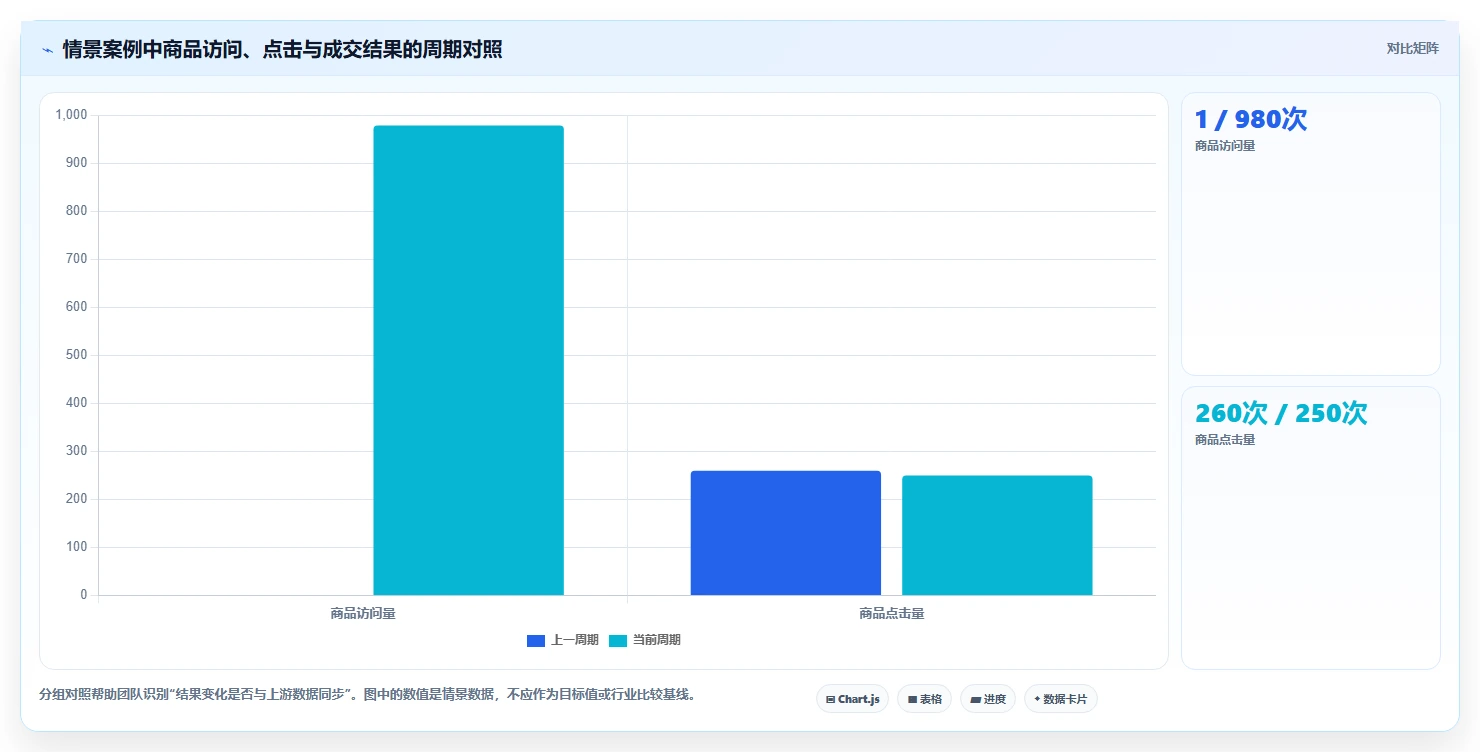The height and width of the screenshot is (752, 1480).
Task: Click the 商品访问量 x-axis label
Action: tap(363, 613)
